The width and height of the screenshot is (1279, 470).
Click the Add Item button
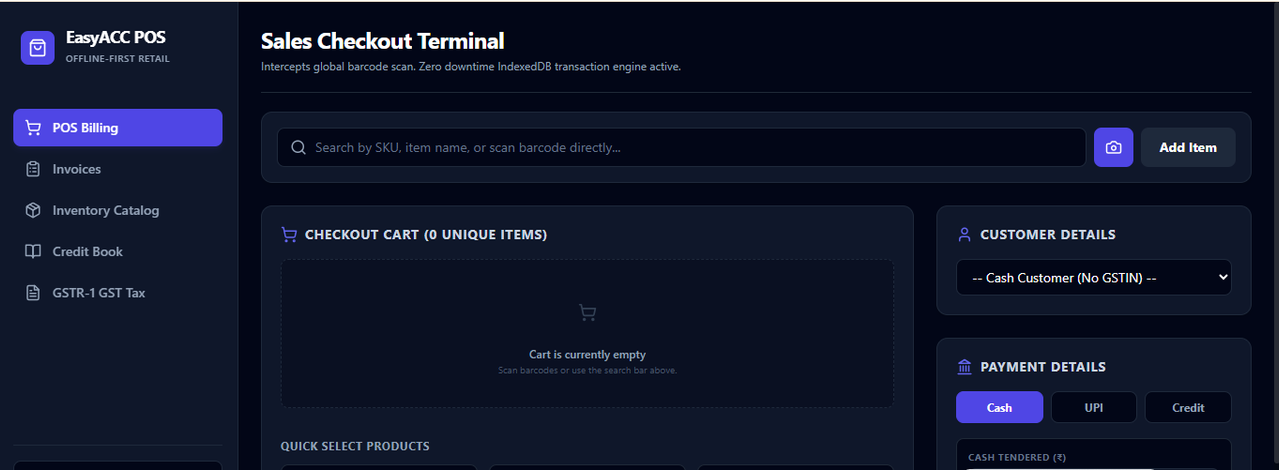pos(1188,147)
